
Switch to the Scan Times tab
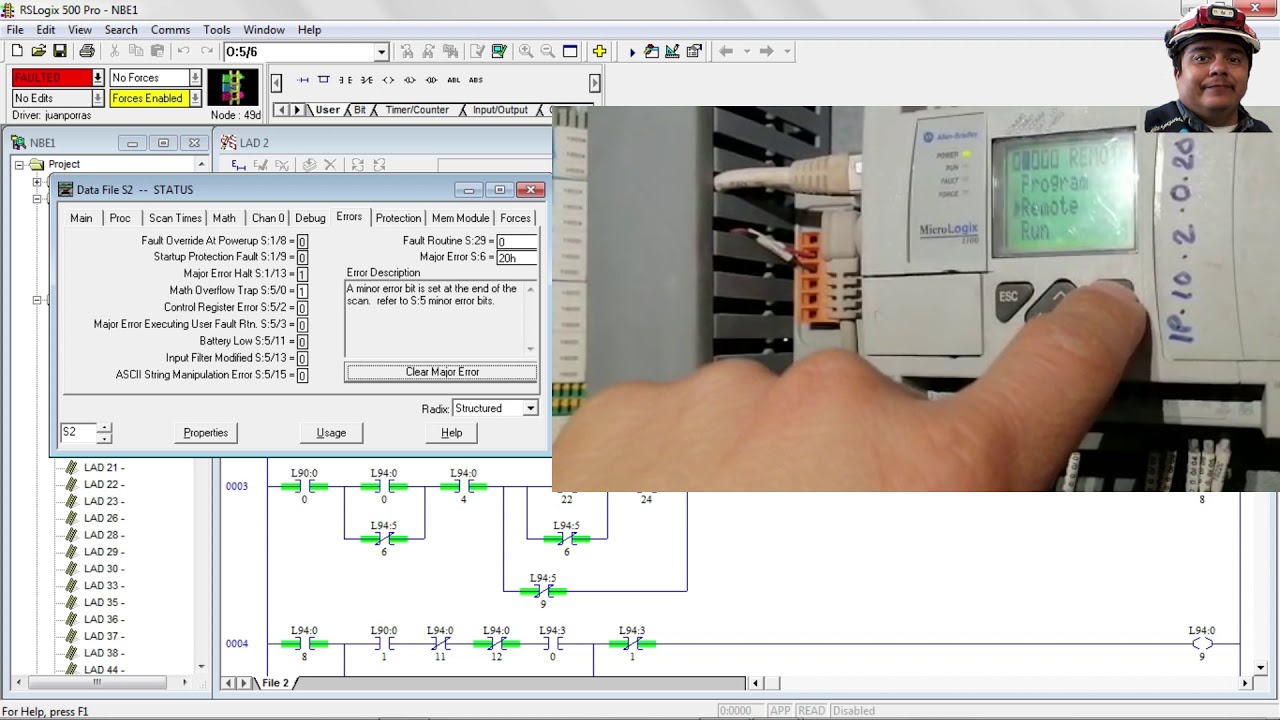pos(175,218)
